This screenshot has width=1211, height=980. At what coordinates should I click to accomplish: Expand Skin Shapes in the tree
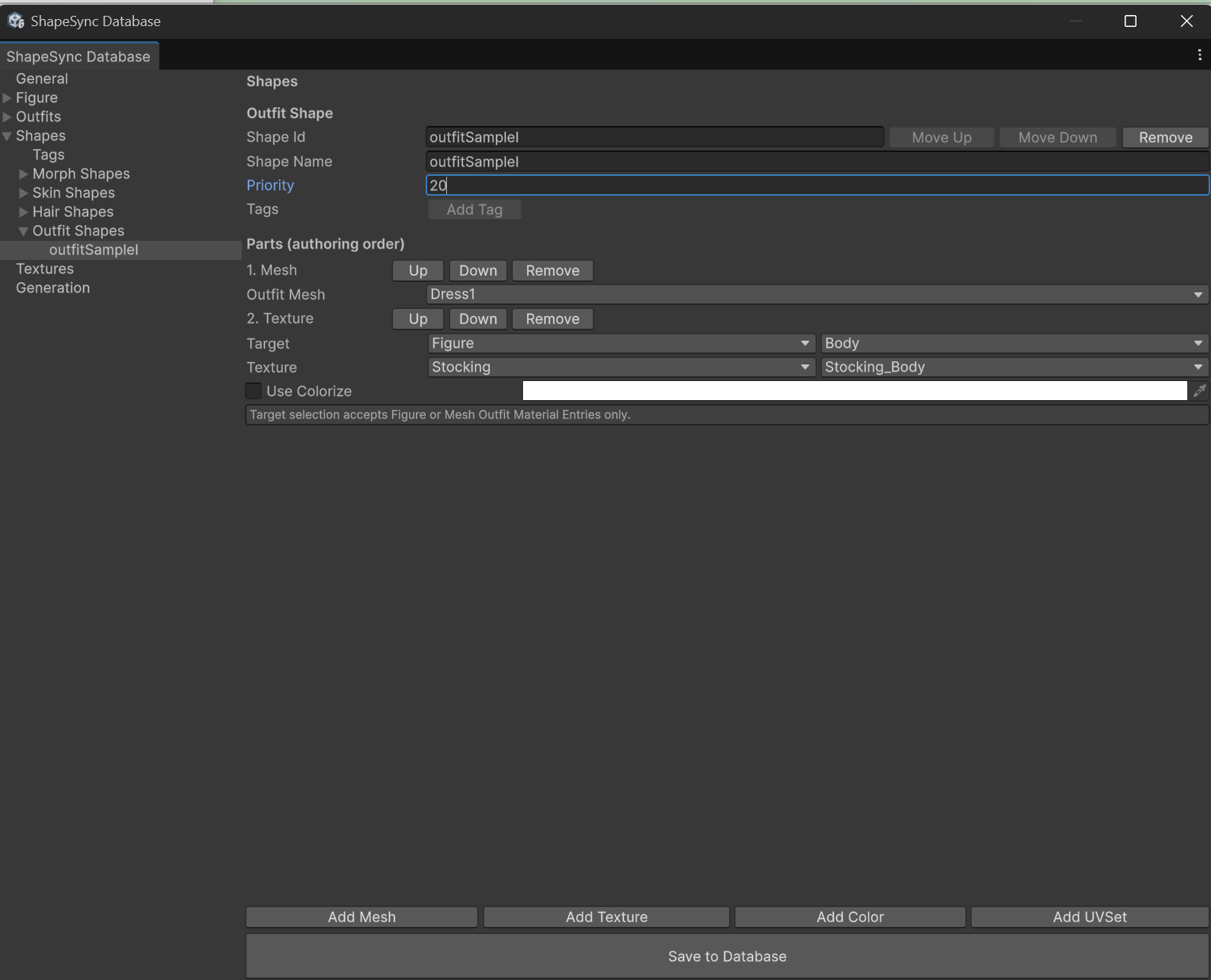(x=24, y=193)
